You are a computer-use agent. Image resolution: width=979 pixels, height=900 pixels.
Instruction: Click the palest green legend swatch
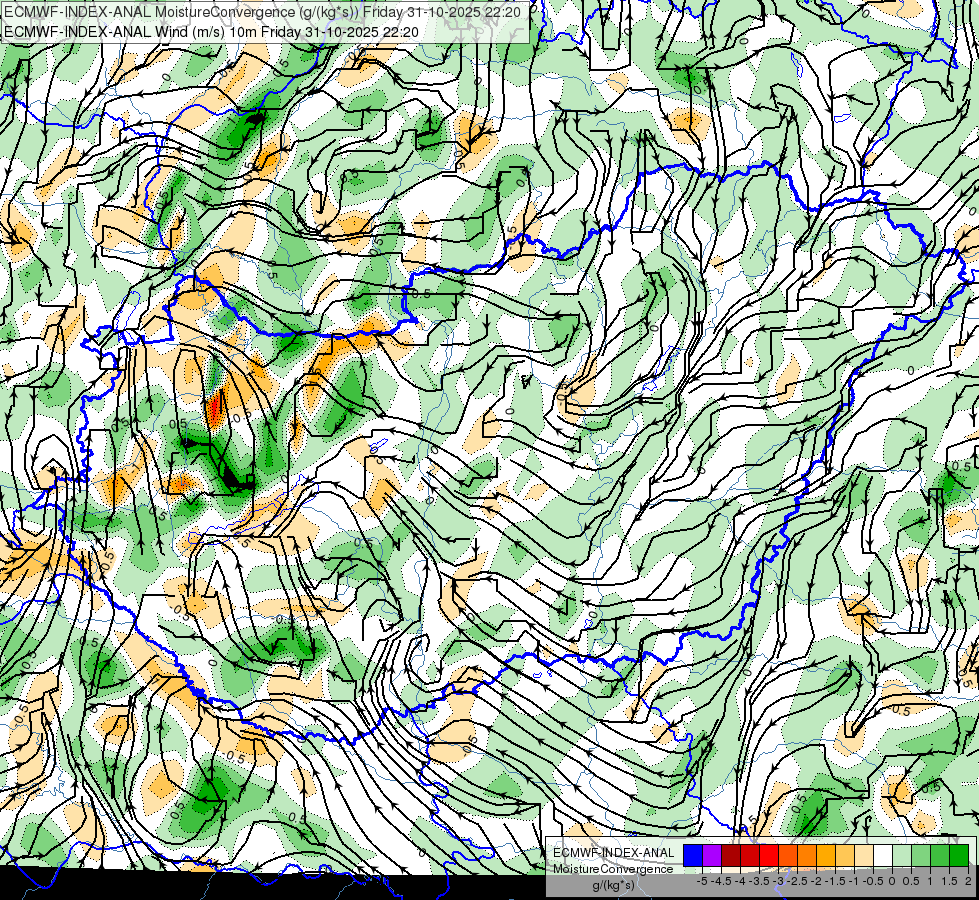point(902,855)
